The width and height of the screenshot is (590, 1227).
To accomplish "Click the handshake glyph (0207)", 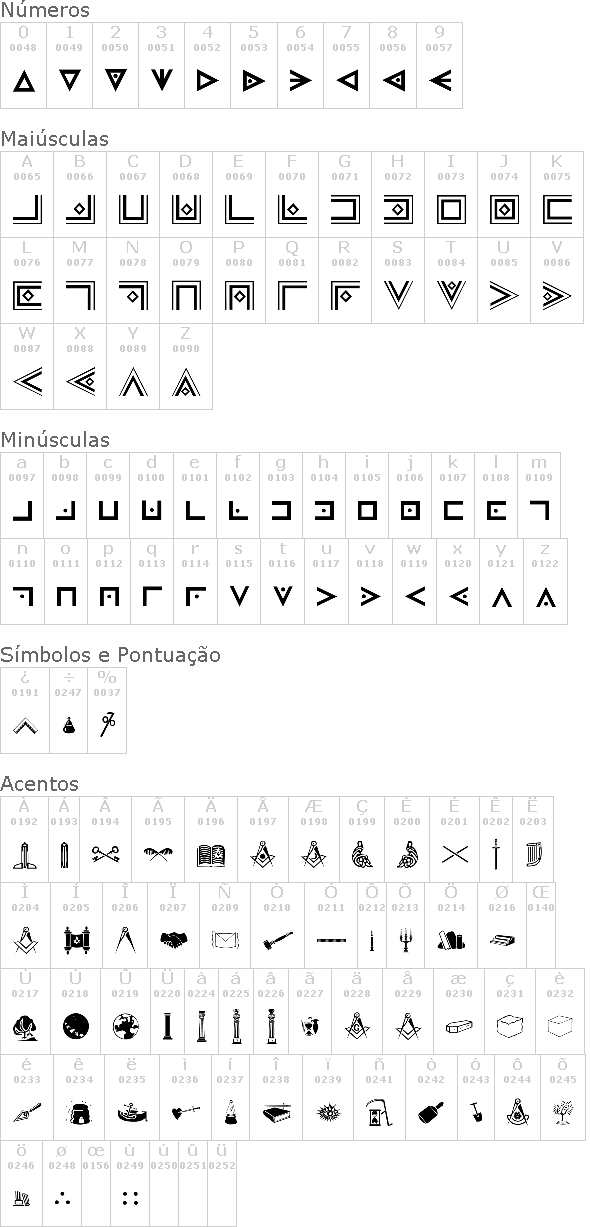I will [173, 940].
